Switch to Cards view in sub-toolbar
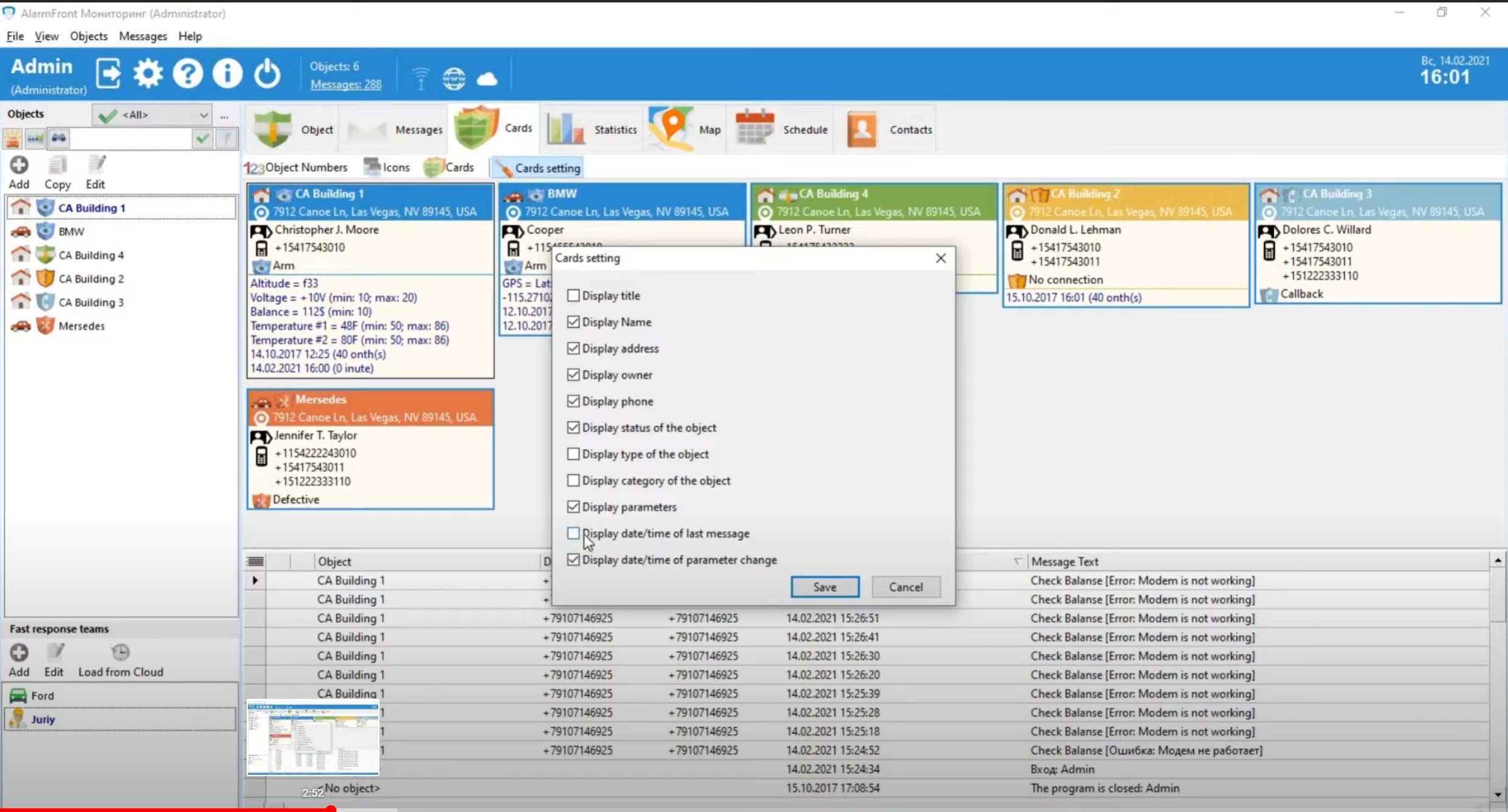1508x812 pixels. pos(449,167)
